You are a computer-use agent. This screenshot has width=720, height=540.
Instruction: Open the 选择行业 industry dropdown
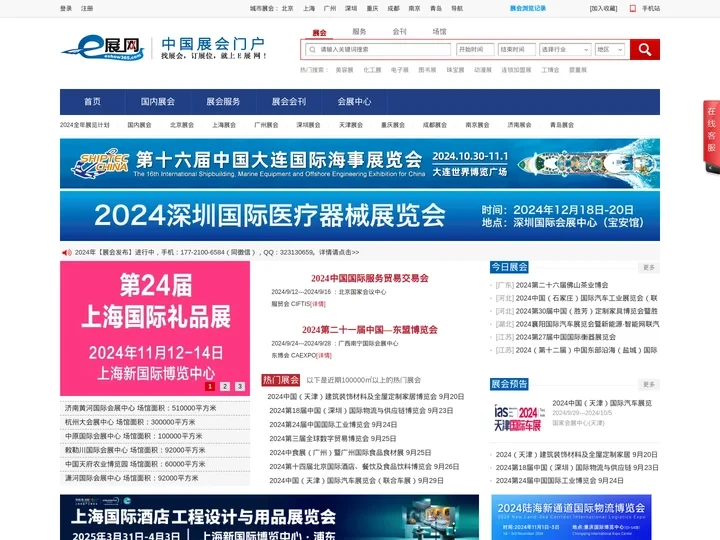565,49
